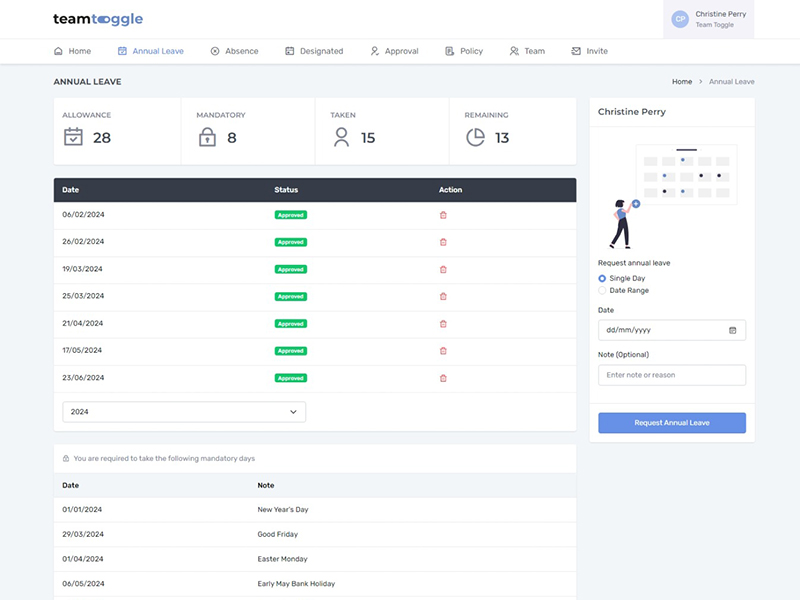Open the Invite navigation link

coord(590,51)
